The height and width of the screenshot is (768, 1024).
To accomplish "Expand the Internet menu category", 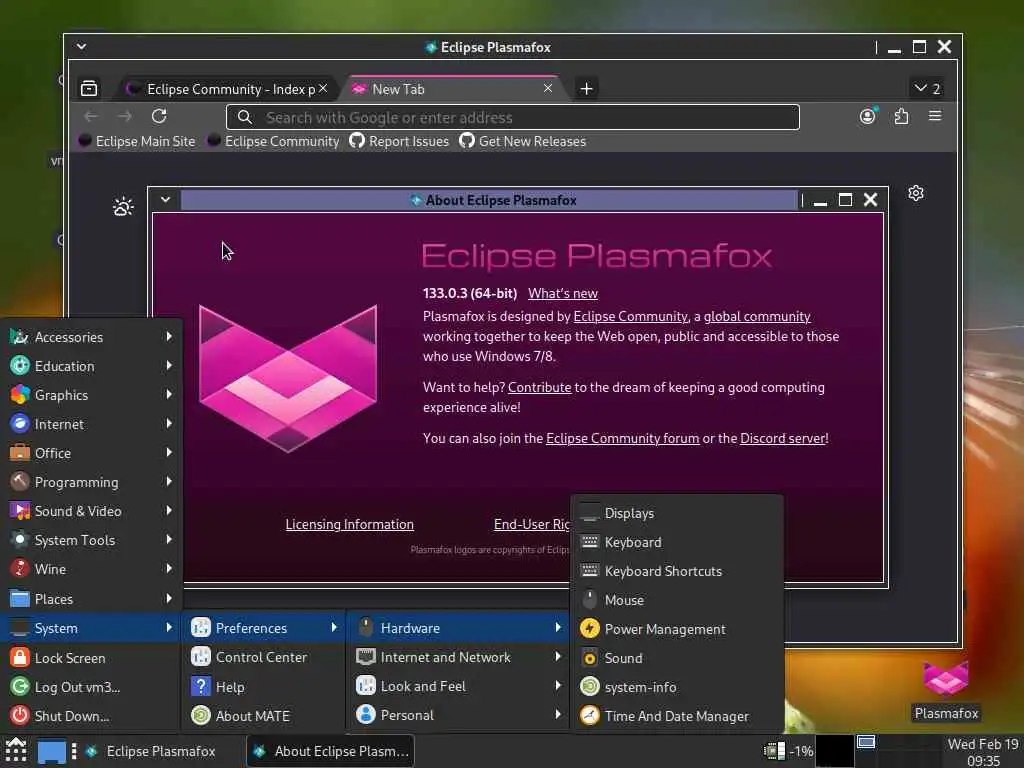I will point(91,424).
